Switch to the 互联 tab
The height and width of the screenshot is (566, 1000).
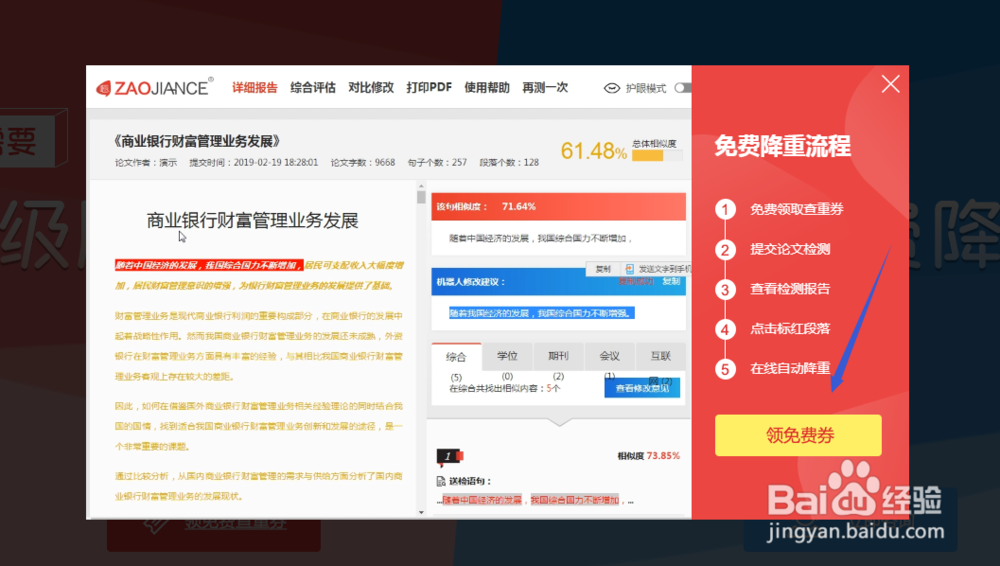[660, 356]
